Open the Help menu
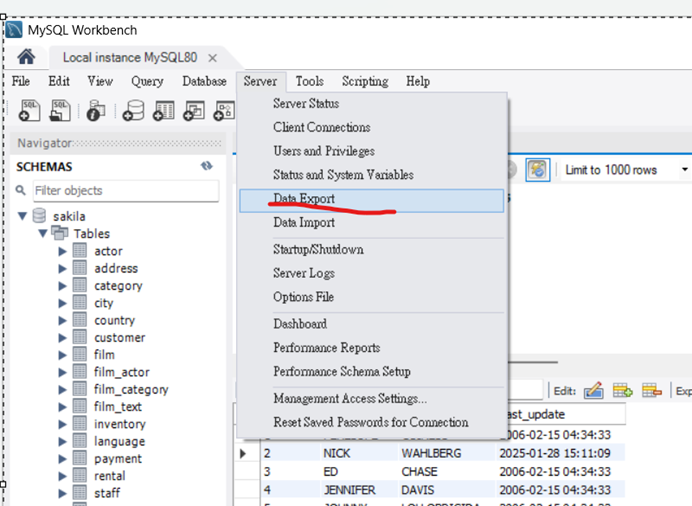This screenshot has width=692, height=506. coord(417,81)
